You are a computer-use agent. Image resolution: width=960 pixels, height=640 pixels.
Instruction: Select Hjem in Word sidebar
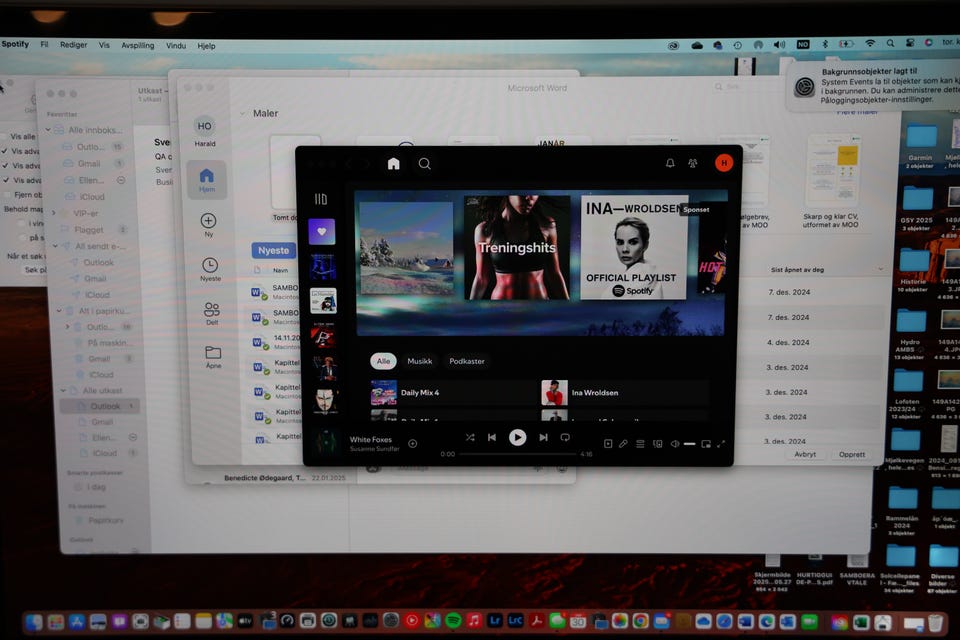(x=207, y=180)
